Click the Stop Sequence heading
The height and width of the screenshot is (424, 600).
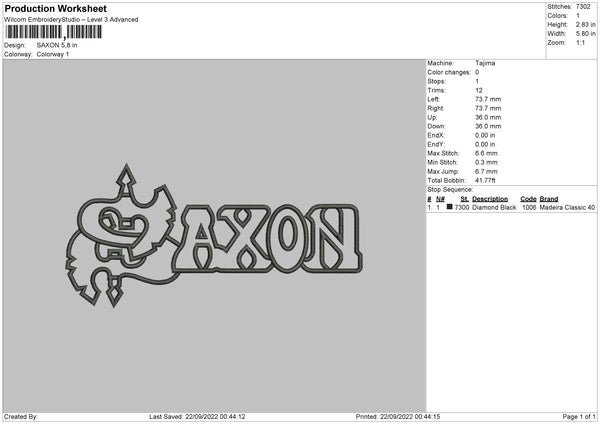pyautogui.click(x=450, y=190)
